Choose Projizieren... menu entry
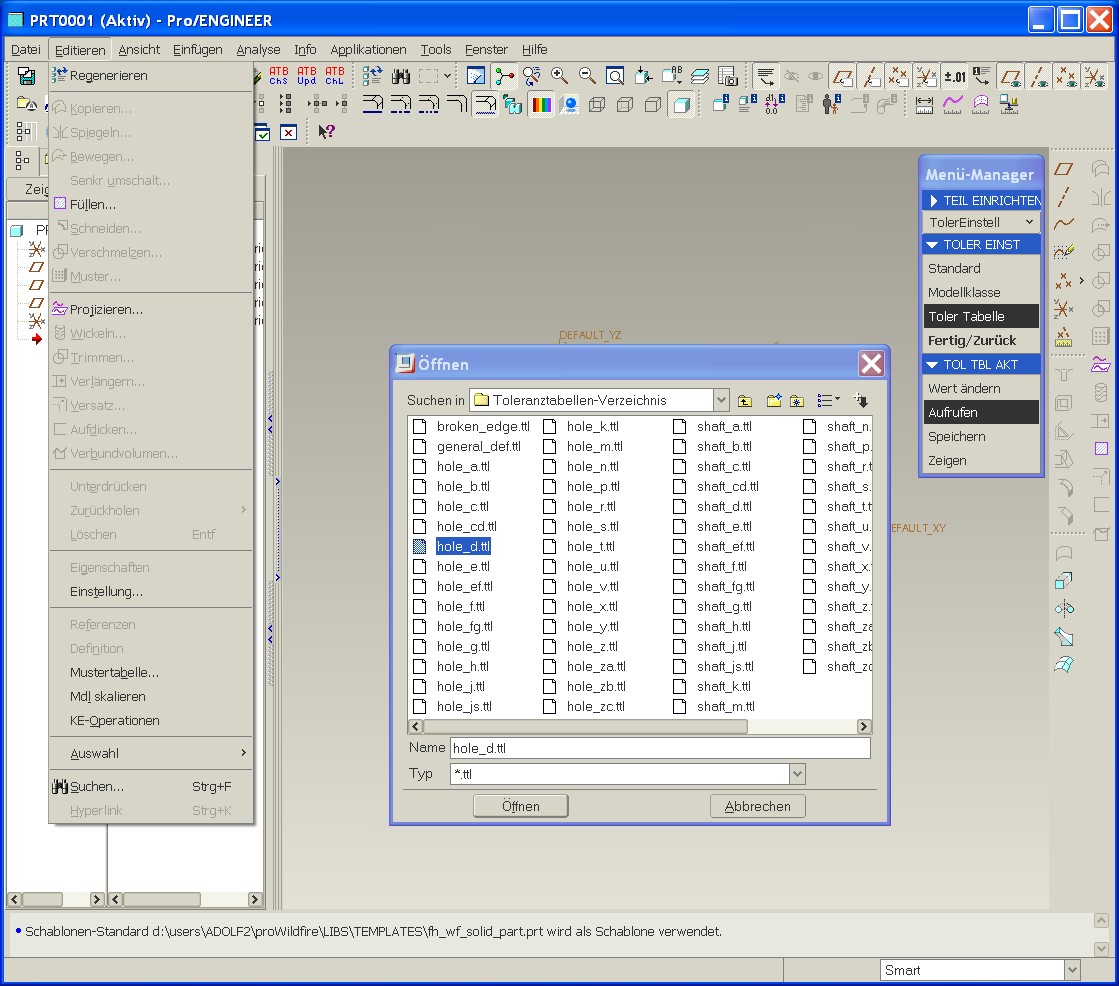The image size is (1119, 986). (x=151, y=310)
